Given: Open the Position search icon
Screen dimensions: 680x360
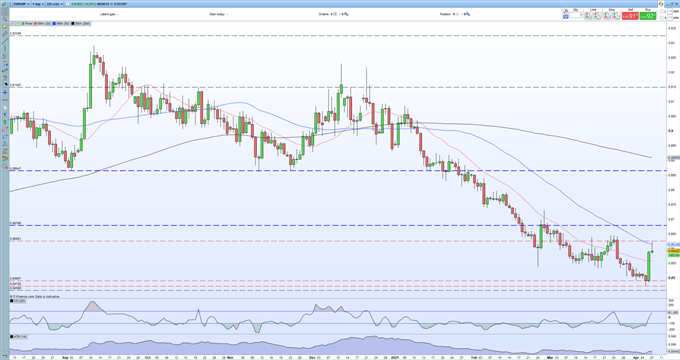Looking at the screenshot, I should click(x=468, y=14).
